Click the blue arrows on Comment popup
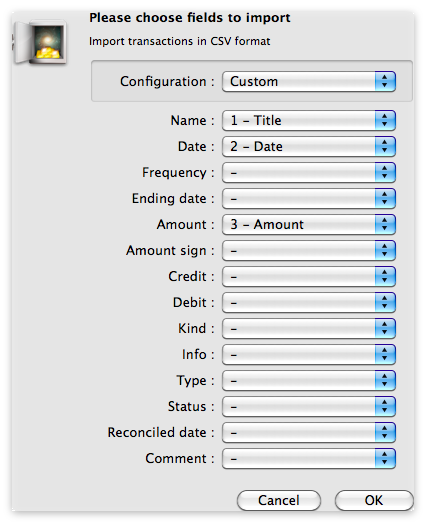 (x=385, y=459)
